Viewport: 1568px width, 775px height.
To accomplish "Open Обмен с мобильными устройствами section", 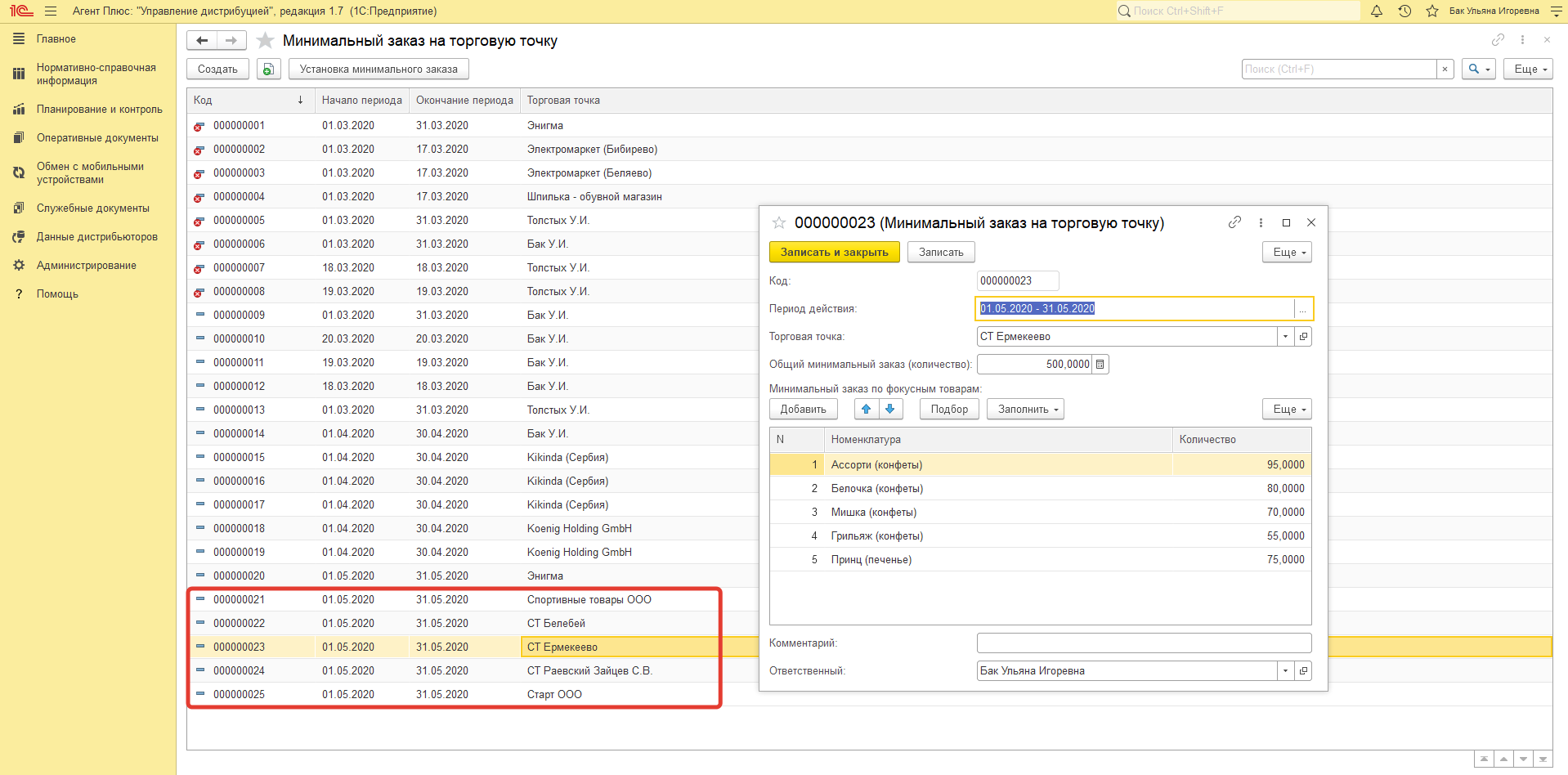I will tap(90, 173).
